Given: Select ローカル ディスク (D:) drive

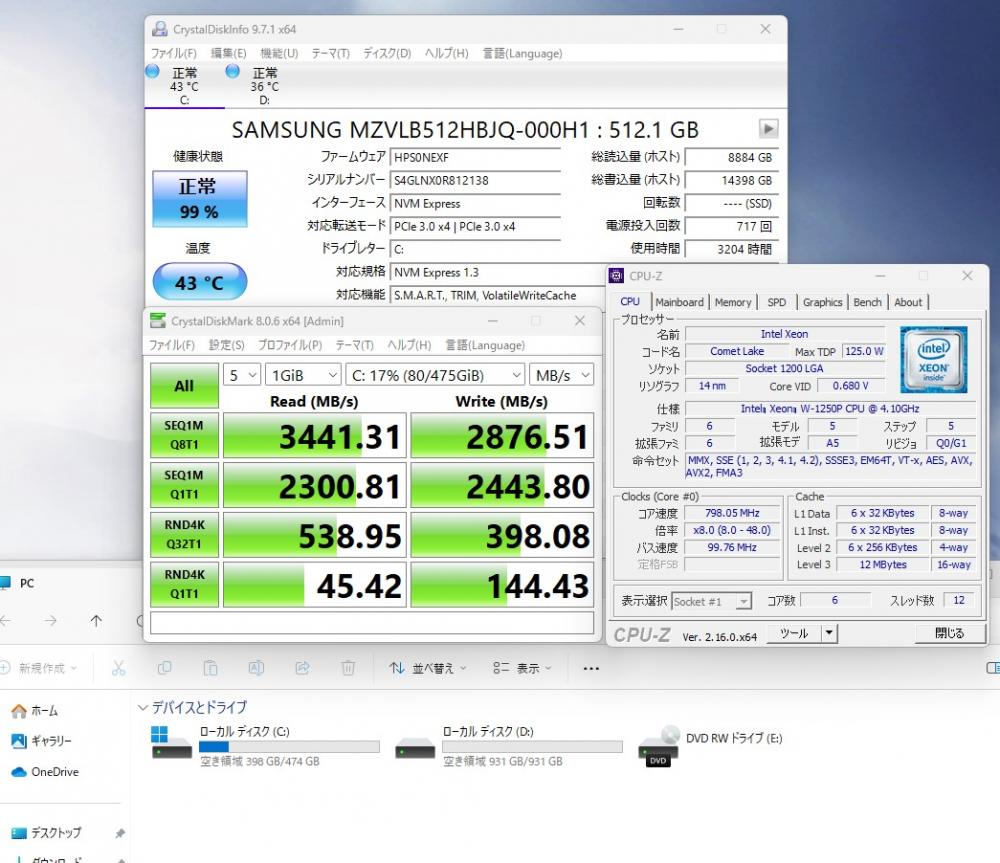Looking at the screenshot, I should click(x=509, y=745).
